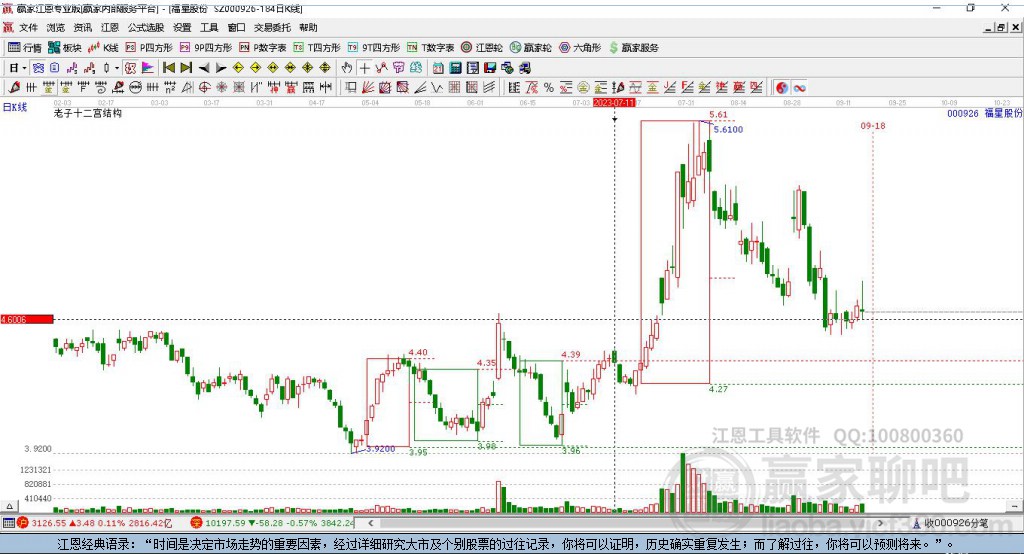The height and width of the screenshot is (554, 1024).
Task: Toggle the highlighted 权 adjustment button
Action: 130,67
